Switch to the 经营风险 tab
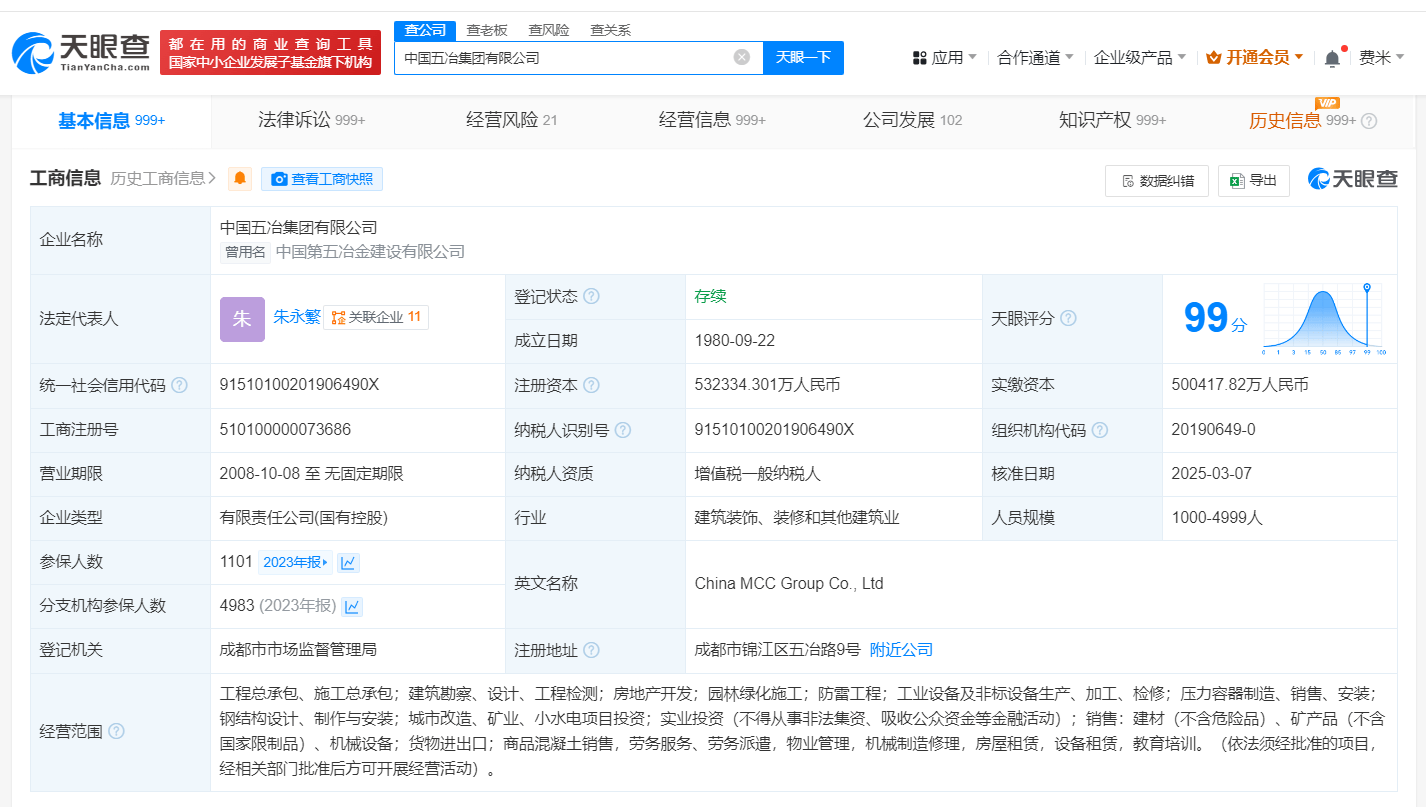Viewport: 1426px width, 807px height. pyautogui.click(x=512, y=121)
